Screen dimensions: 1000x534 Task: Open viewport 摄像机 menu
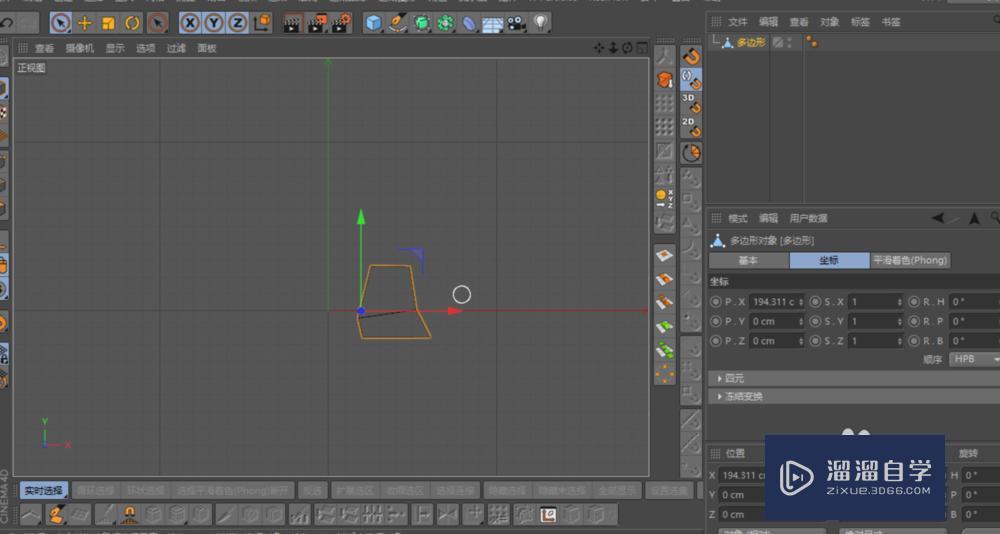[80, 48]
